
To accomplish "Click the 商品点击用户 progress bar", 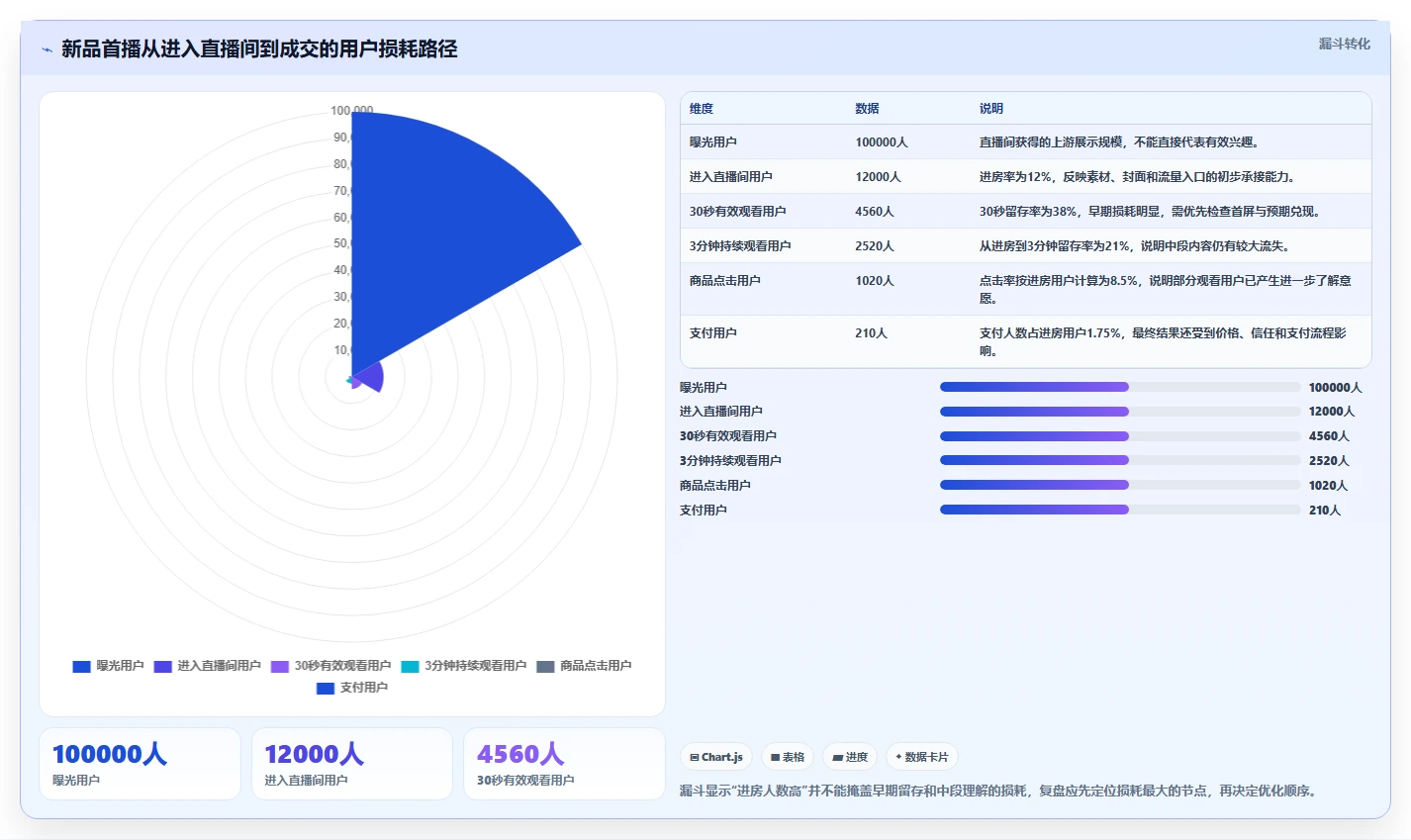I will [x=1120, y=485].
